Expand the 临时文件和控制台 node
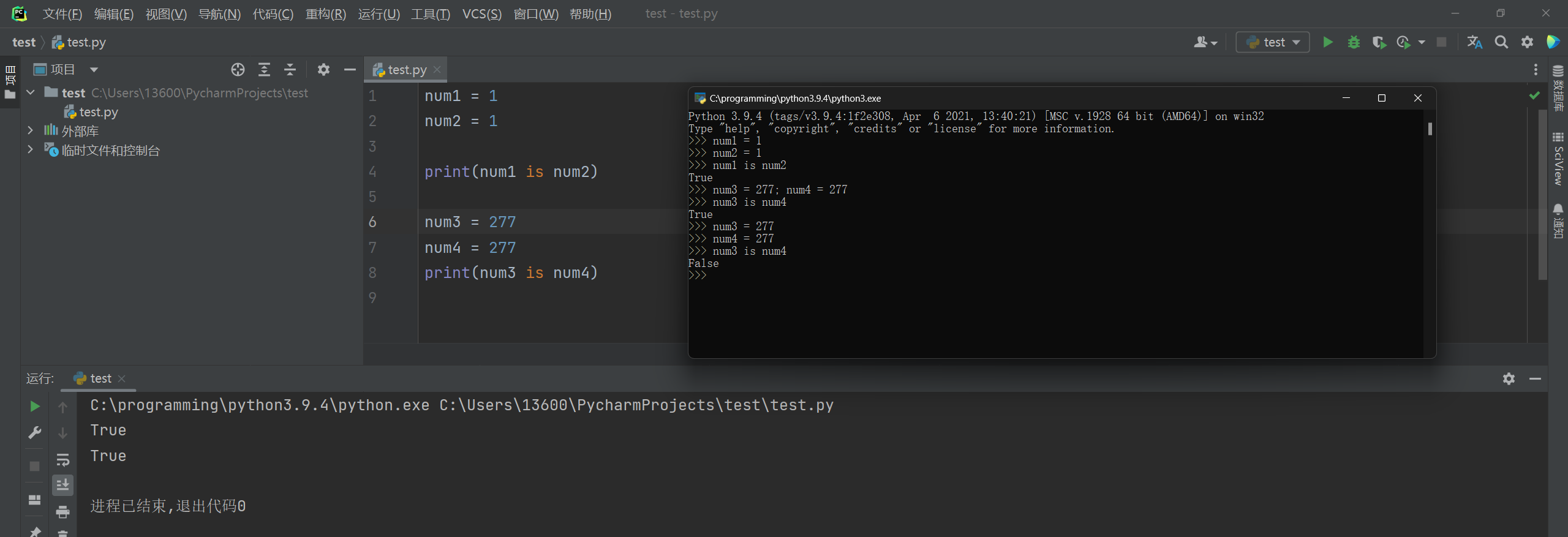The image size is (1568, 537). tap(30, 149)
